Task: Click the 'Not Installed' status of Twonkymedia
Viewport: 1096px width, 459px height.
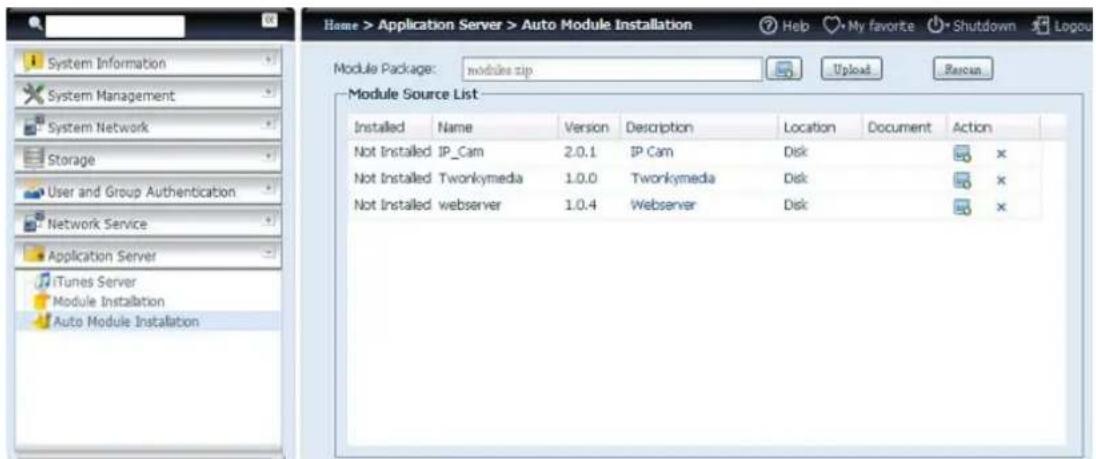Action: pos(394,180)
